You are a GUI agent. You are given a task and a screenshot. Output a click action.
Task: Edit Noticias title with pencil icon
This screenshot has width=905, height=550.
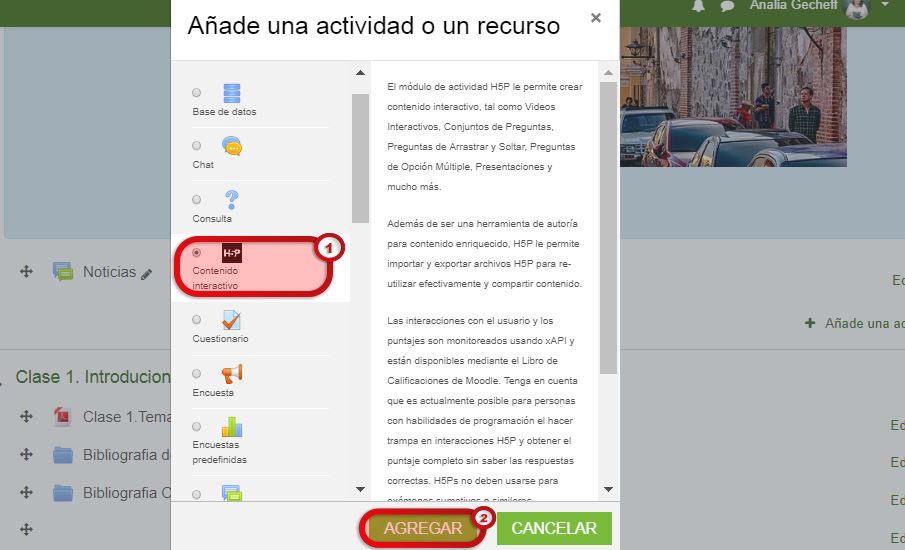point(147,274)
